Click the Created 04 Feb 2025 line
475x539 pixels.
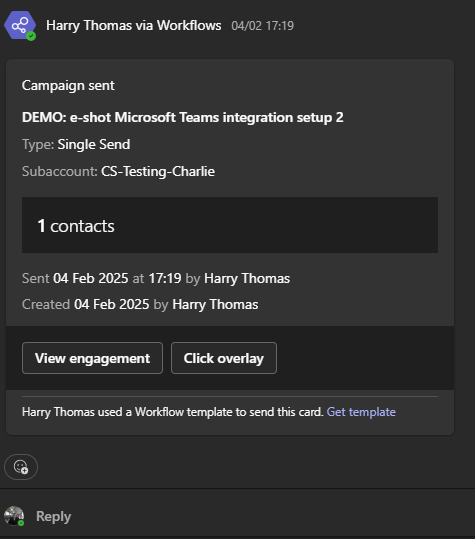140,305
